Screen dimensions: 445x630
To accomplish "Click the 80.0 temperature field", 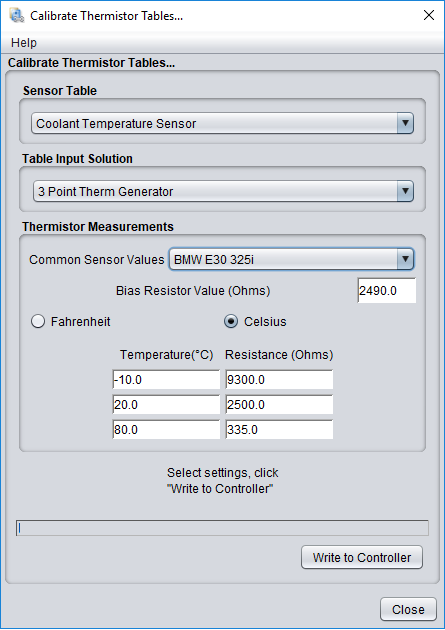I will [x=166, y=430].
